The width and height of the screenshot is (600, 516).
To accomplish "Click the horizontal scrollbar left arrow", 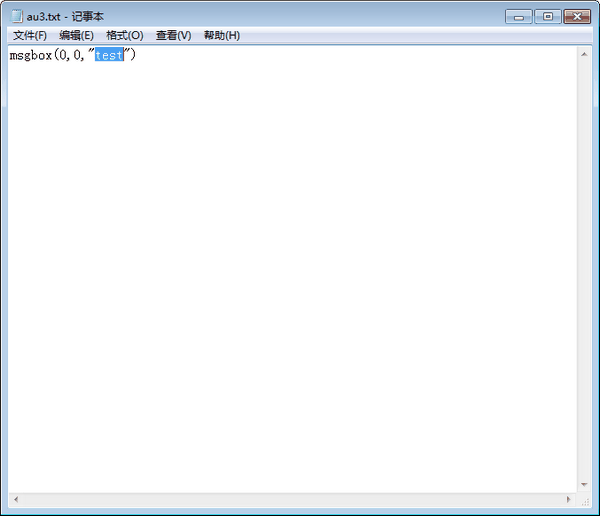I will pos(16,500).
